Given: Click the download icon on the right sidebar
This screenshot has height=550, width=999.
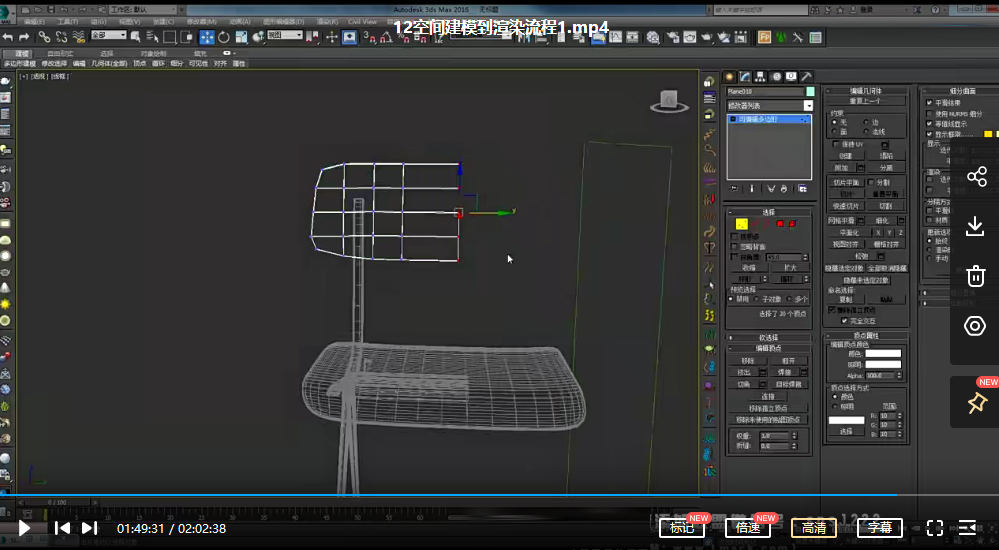Looking at the screenshot, I should pos(975,227).
